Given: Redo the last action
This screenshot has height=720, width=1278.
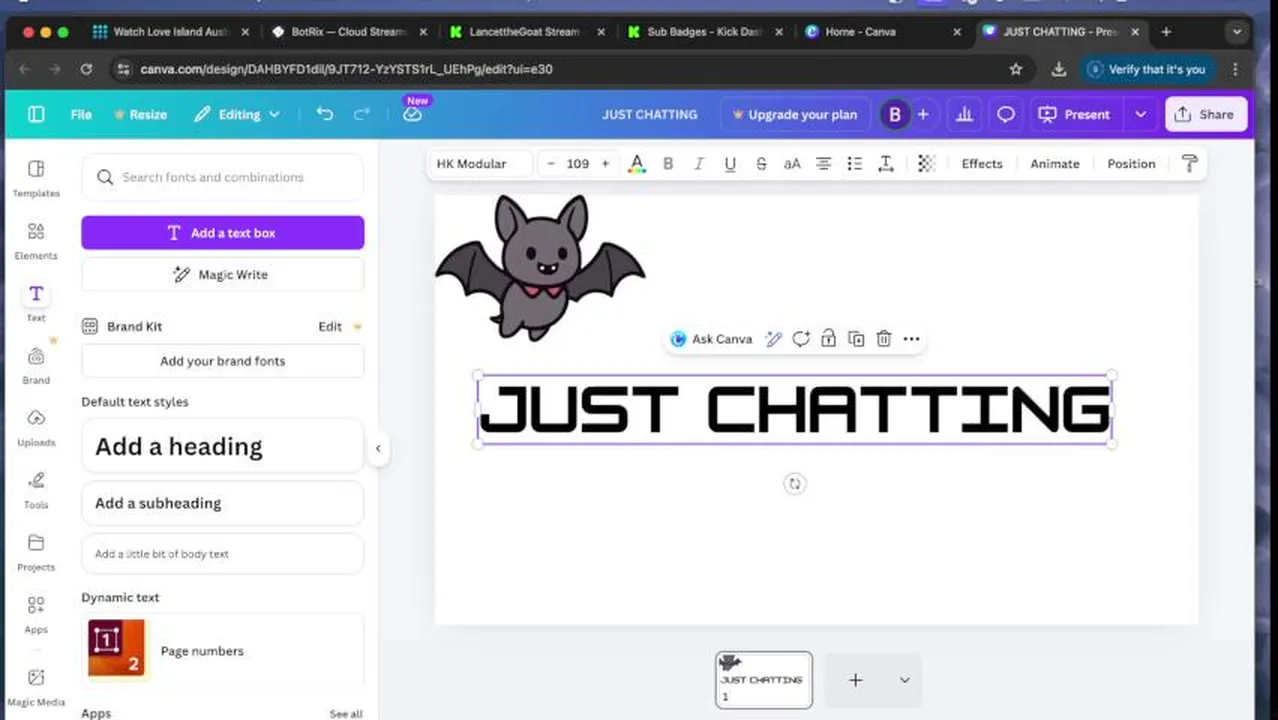Looking at the screenshot, I should coord(362,114).
